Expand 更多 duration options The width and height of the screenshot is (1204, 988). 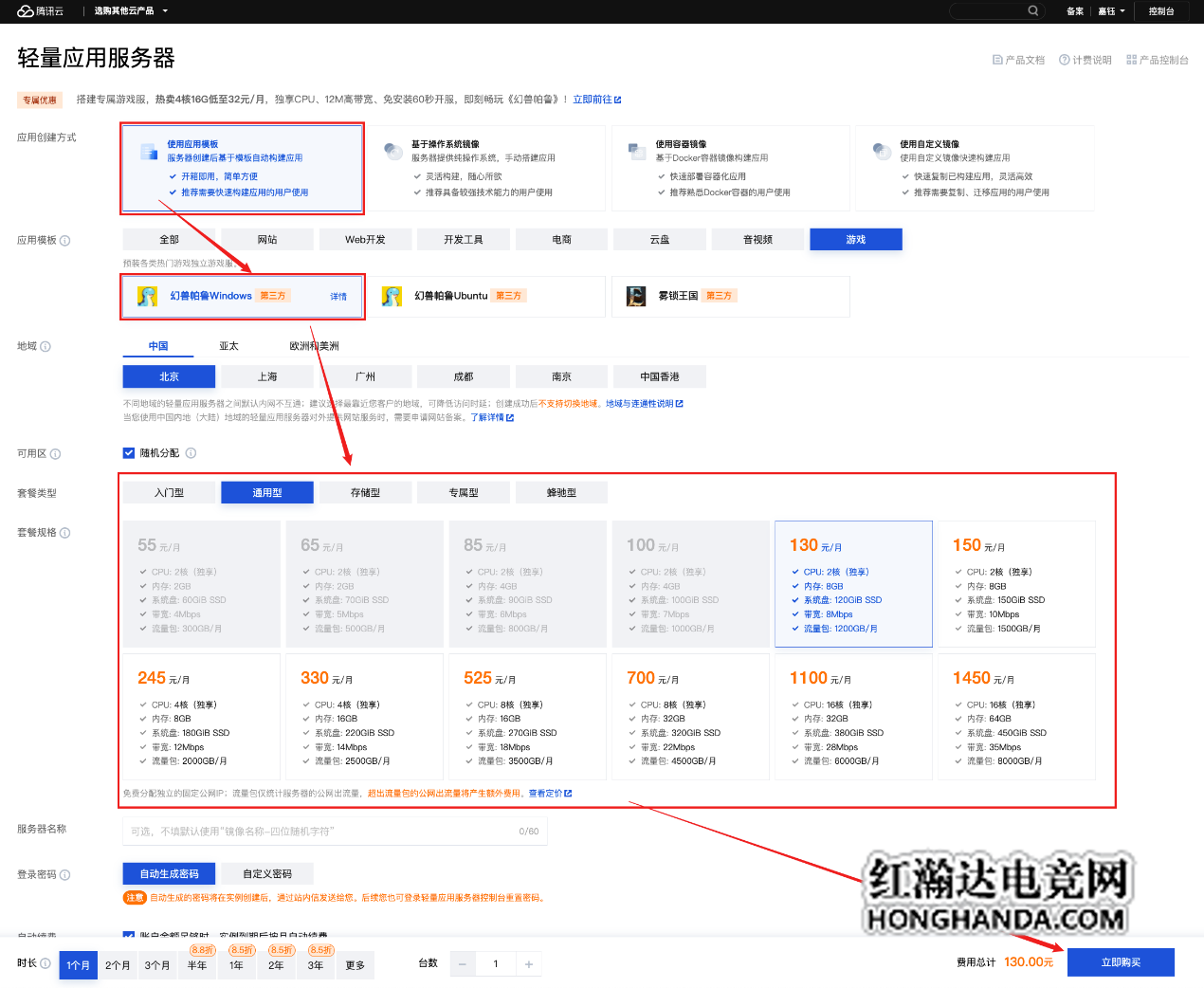tap(355, 965)
